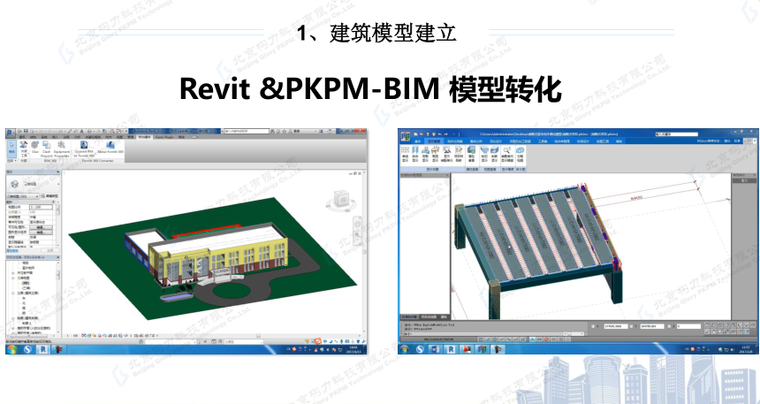Viewport: 760px width, 404px height.
Task: Click the Sogou icon in left taskbar
Action: pos(28,349)
